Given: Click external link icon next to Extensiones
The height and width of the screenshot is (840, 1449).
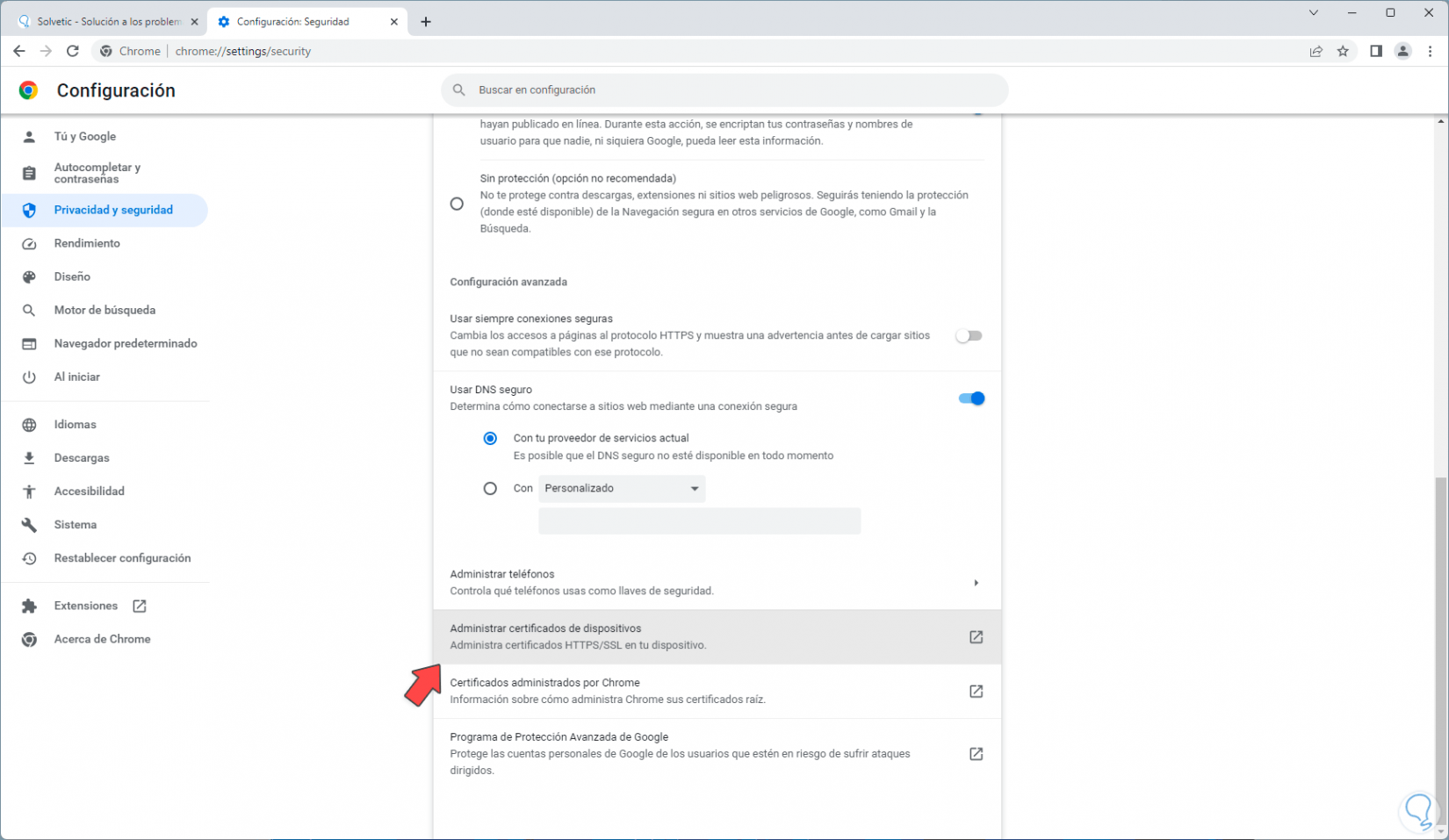Looking at the screenshot, I should [x=140, y=606].
